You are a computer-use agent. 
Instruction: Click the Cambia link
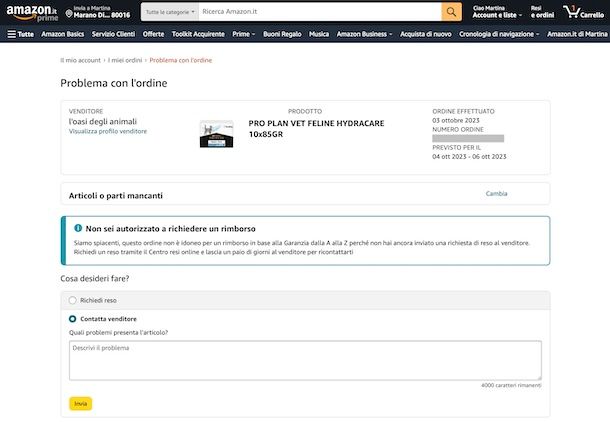tap(496, 193)
